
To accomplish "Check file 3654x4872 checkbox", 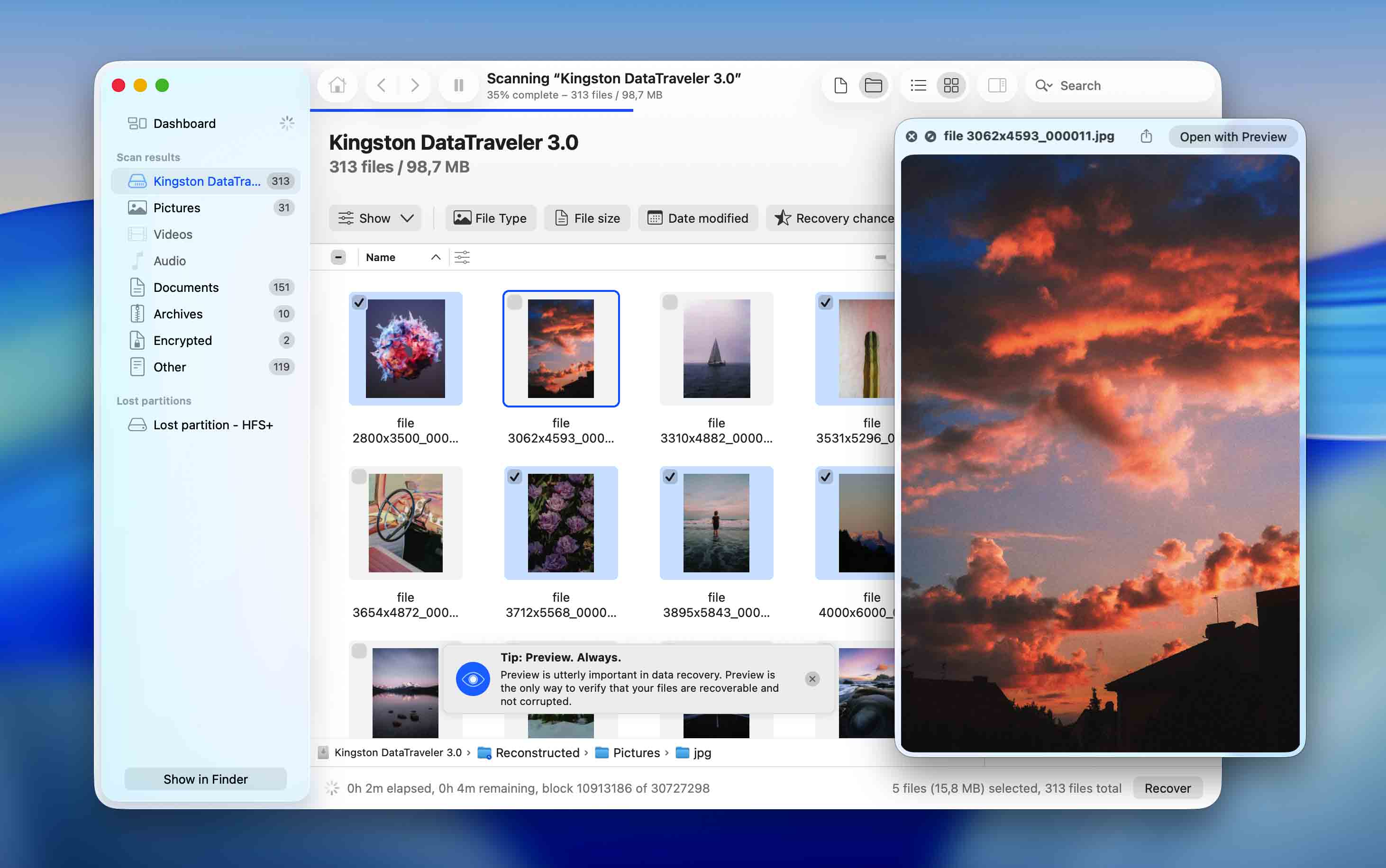I will point(359,477).
